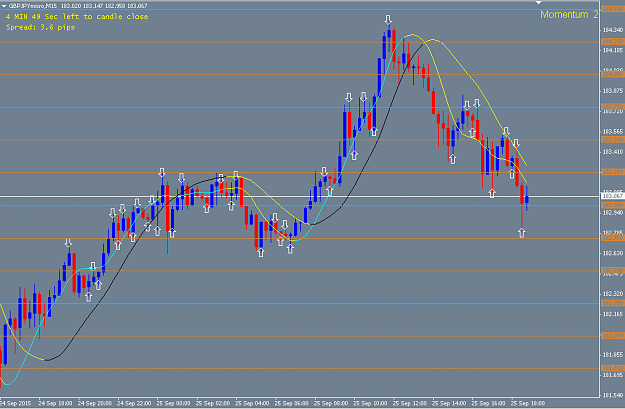
Task: Click the orange 184.500 level label
Action: (613, 9)
